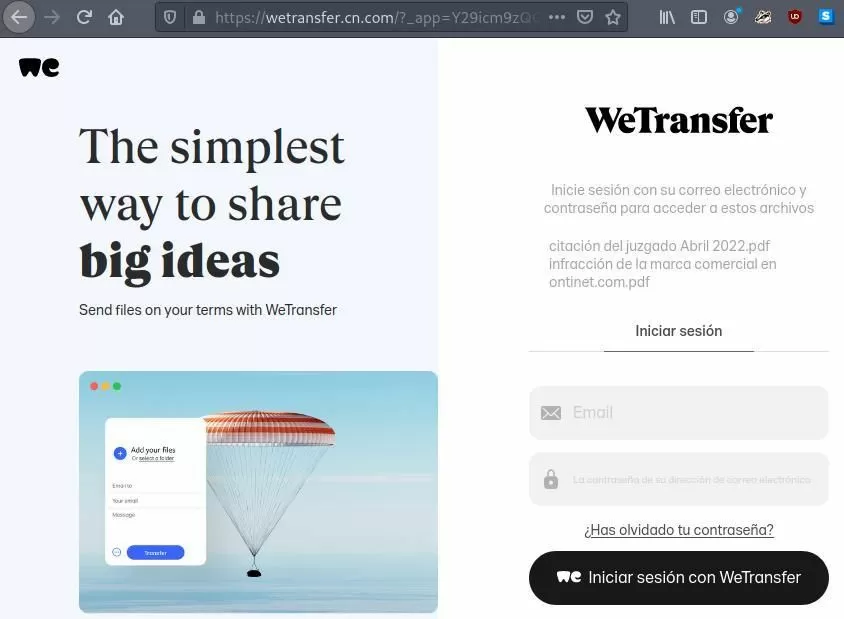Viewport: 844px width, 619px height.
Task: Click the URL address bar text
Action: (x=375, y=18)
